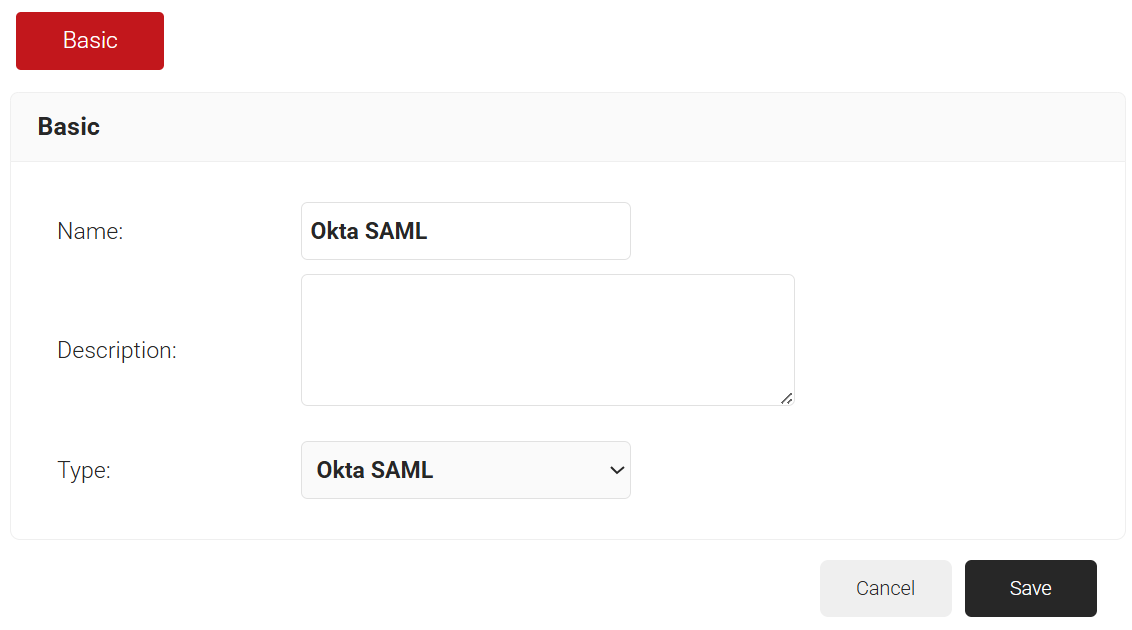Click the chevron arrow on Type selector
This screenshot has width=1132, height=630.
pyautogui.click(x=617, y=470)
